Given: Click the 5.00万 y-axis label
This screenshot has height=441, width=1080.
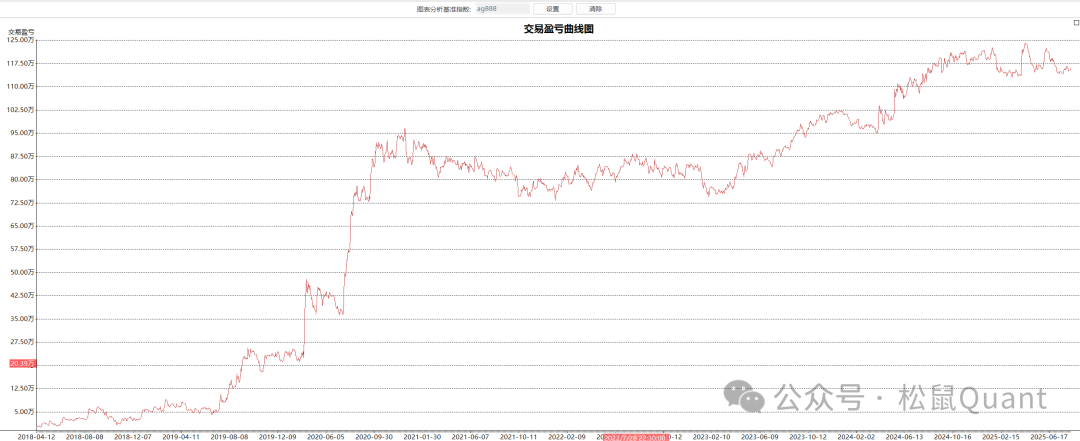Looking at the screenshot, I should point(24,412).
